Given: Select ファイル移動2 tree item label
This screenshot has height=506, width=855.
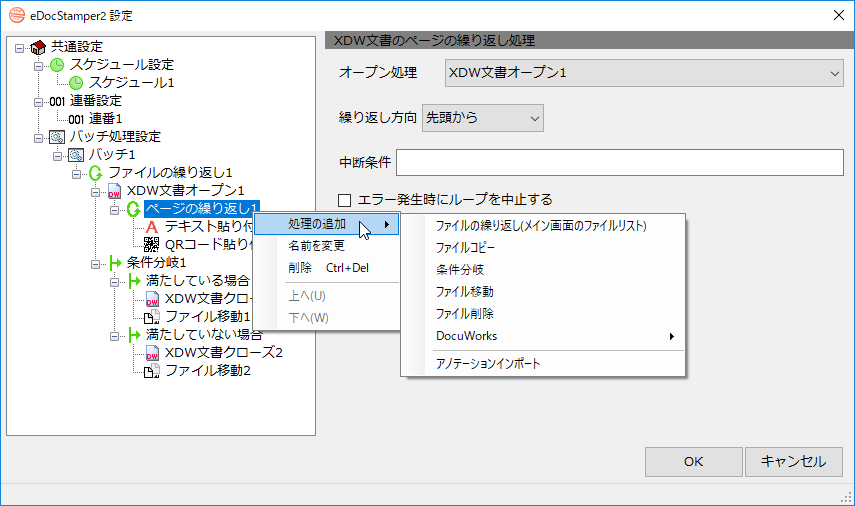Looking at the screenshot, I should (208, 371).
